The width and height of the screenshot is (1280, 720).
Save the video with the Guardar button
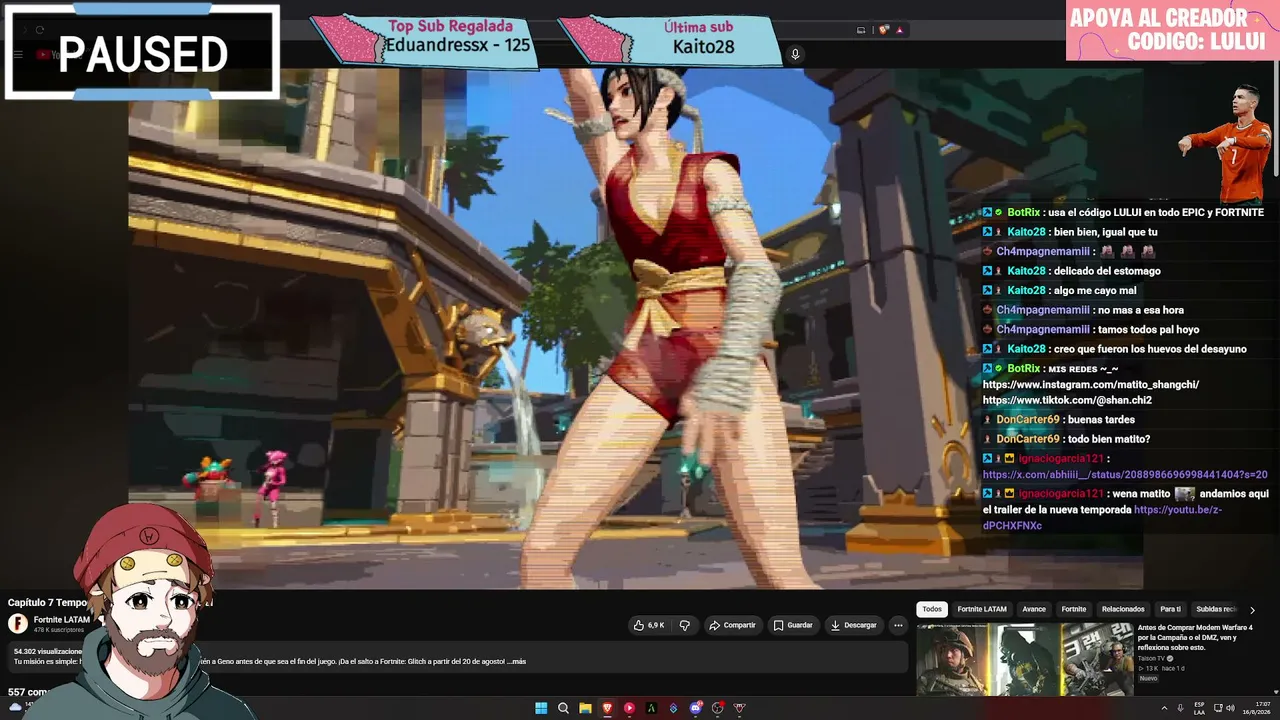point(793,625)
